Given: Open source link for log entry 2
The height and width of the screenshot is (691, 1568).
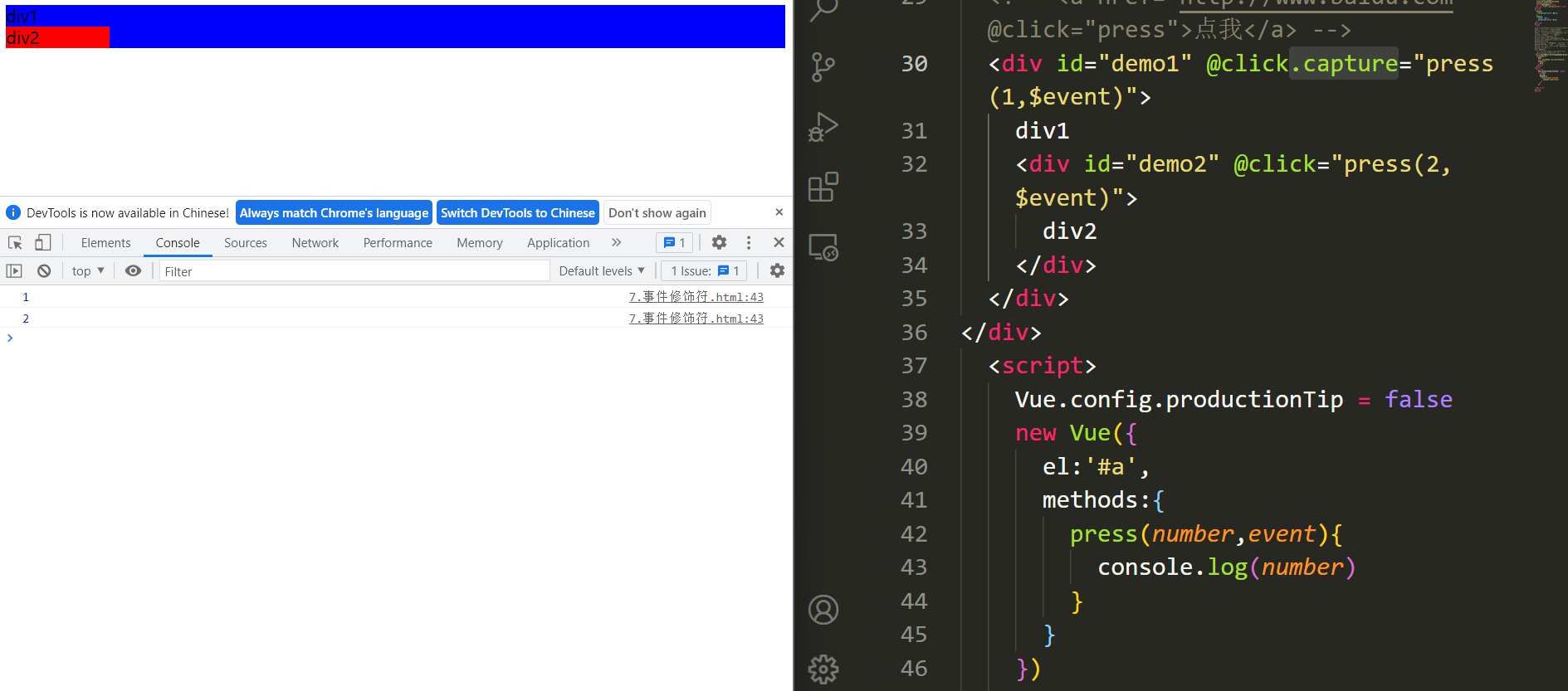Looking at the screenshot, I should point(696,318).
